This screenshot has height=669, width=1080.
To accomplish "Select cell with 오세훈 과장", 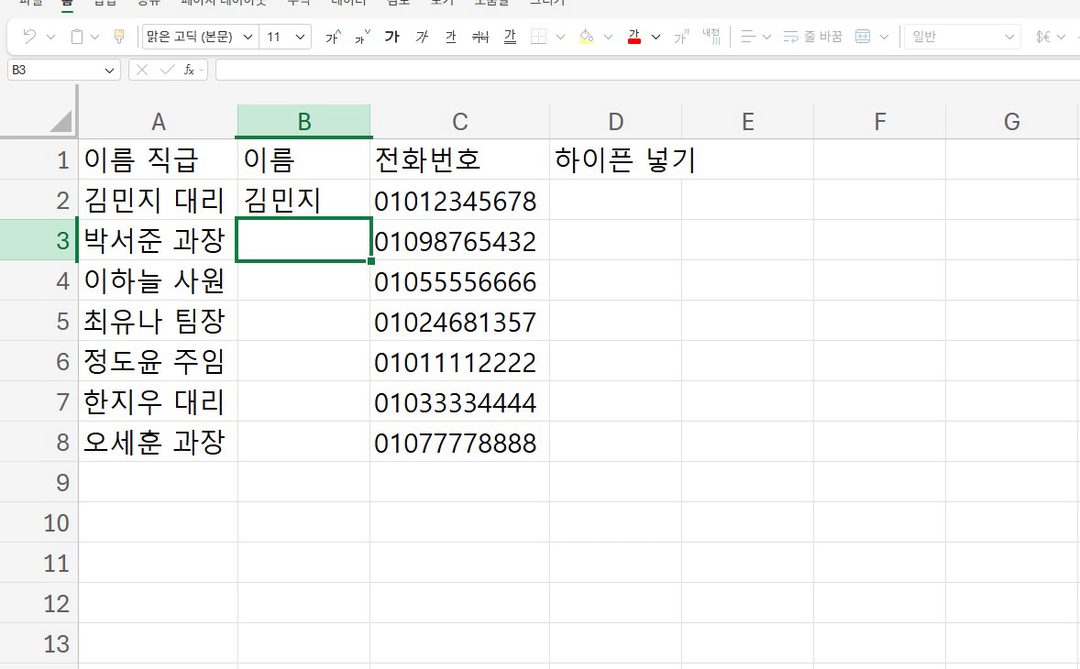I will click(x=158, y=442).
